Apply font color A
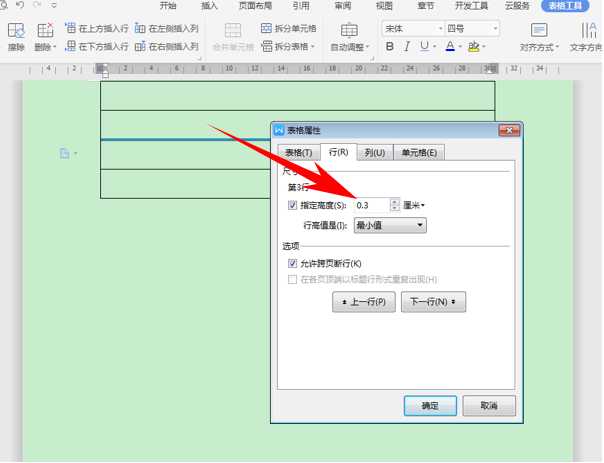This screenshot has width=604, height=463. (450, 47)
